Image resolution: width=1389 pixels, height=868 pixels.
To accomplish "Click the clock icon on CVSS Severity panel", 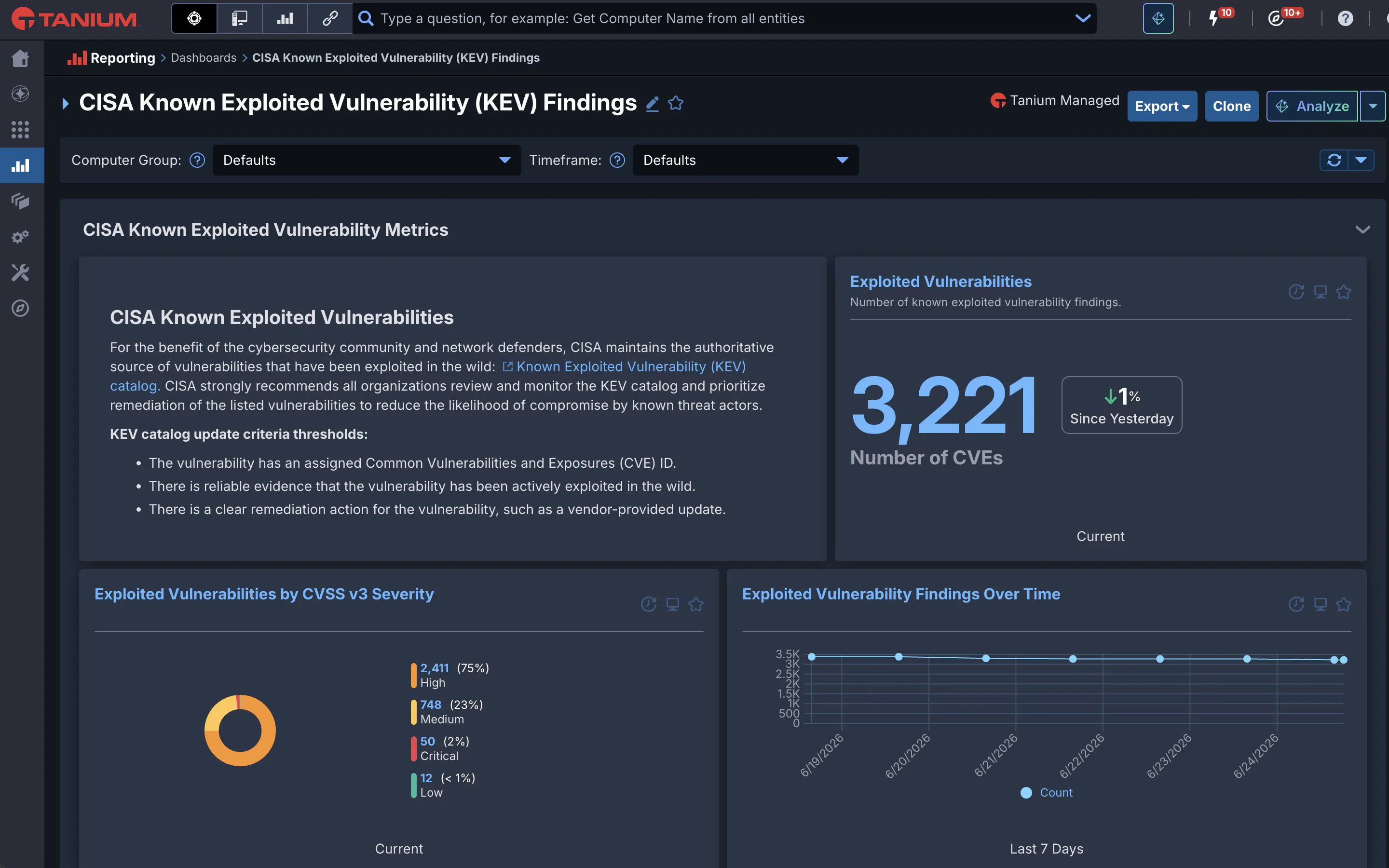I will click(x=649, y=605).
